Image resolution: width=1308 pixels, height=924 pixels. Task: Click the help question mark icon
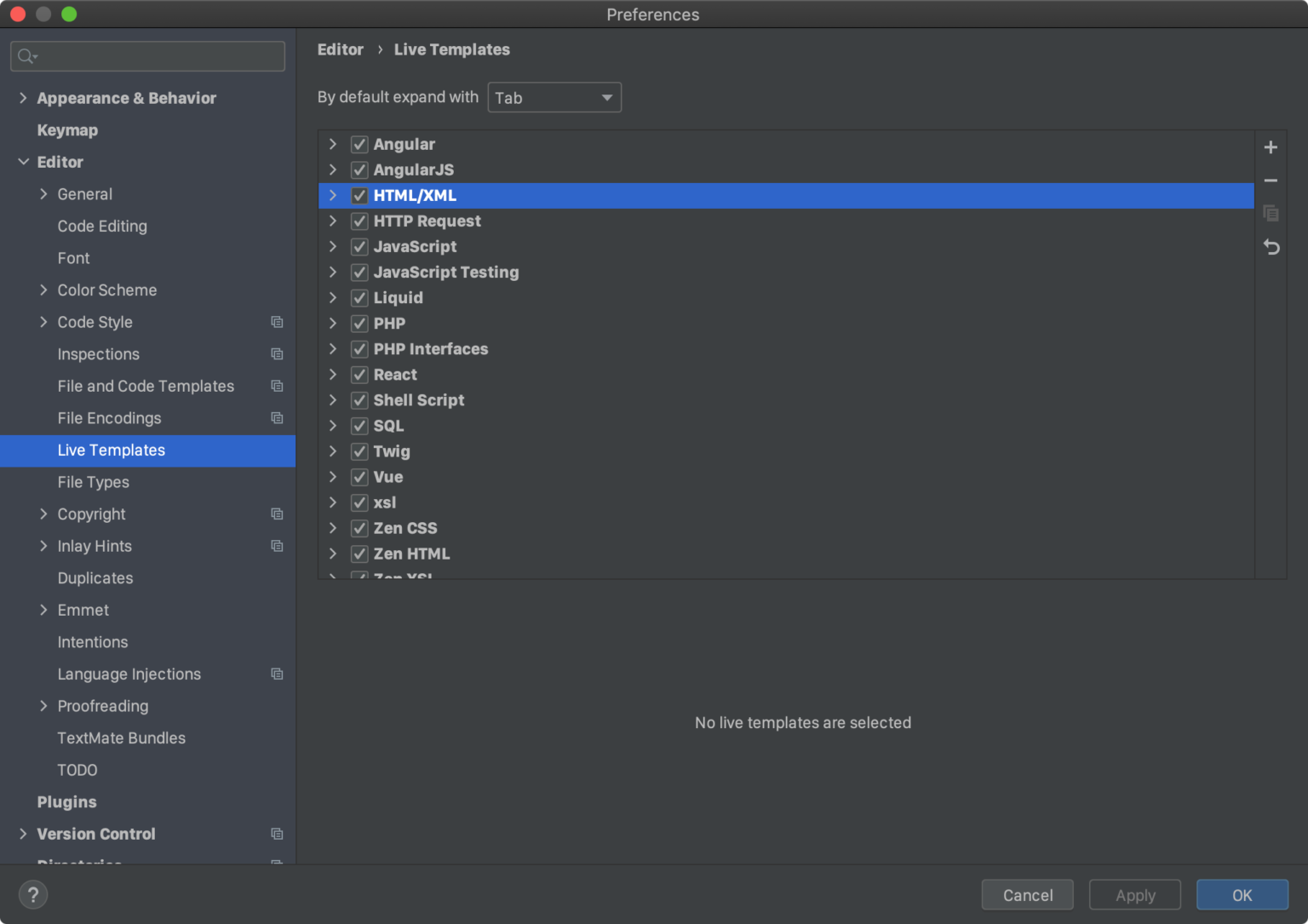pyautogui.click(x=33, y=894)
